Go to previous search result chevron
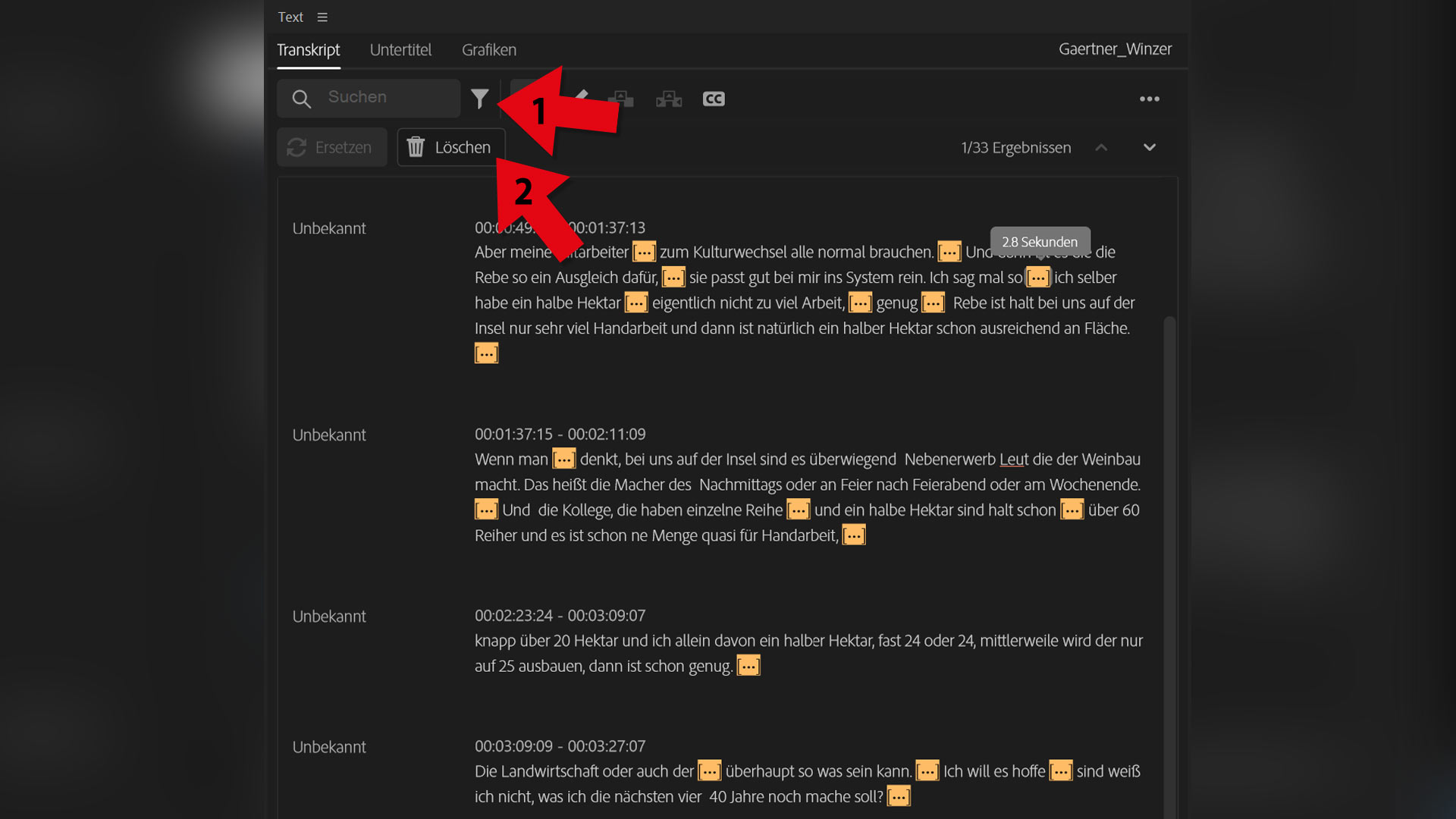The width and height of the screenshot is (1456, 819). pos(1101,147)
